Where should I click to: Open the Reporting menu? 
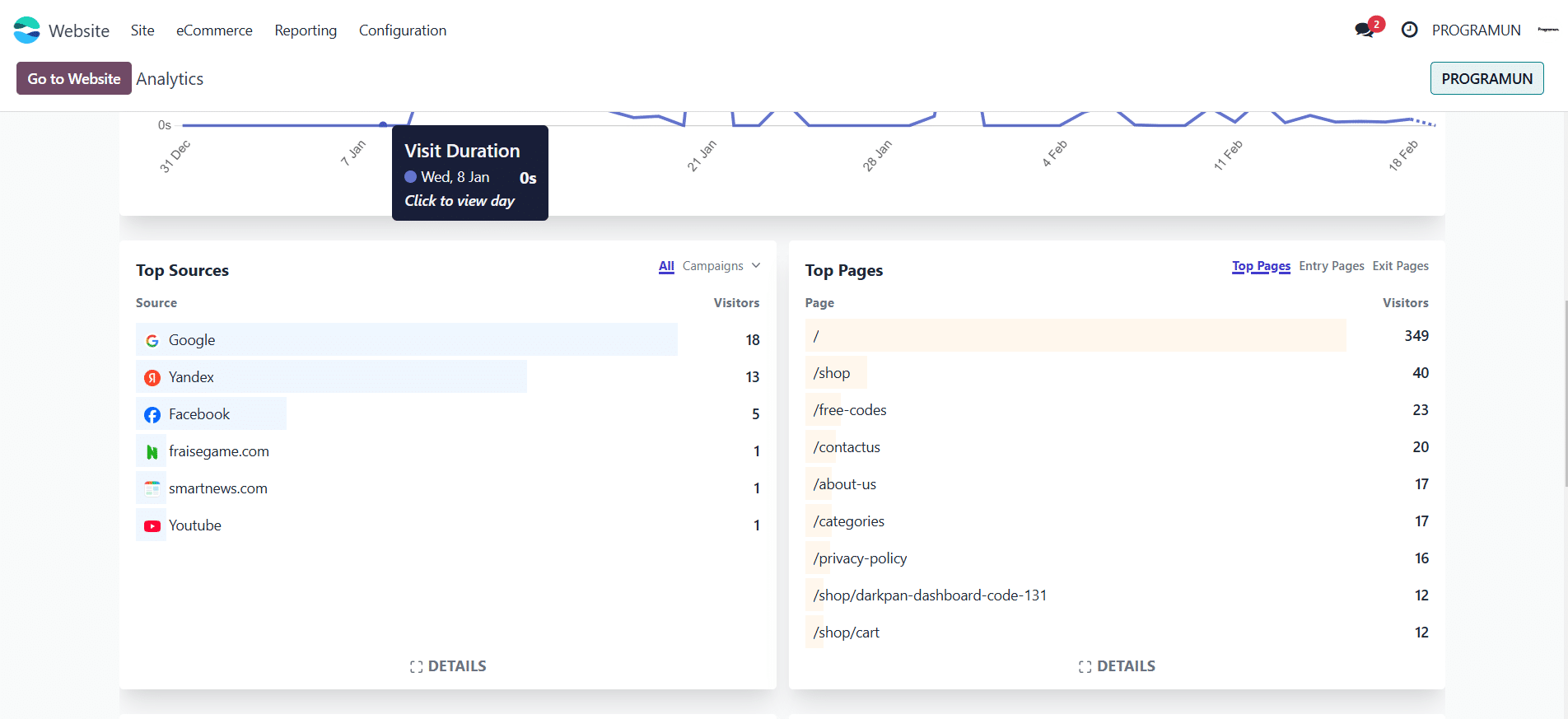(x=306, y=30)
